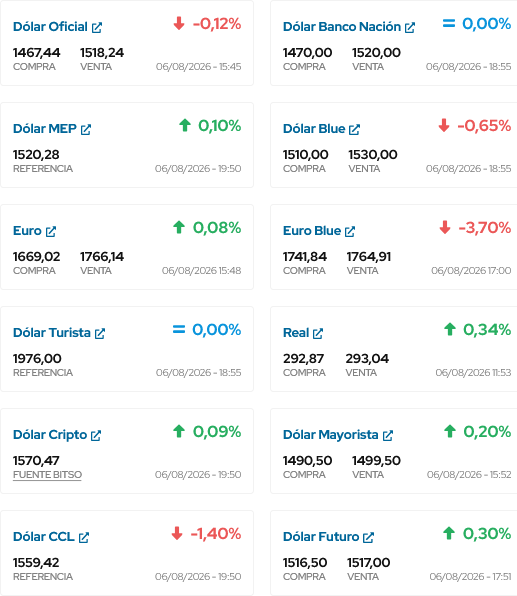Click the red down arrow on Dólar Oficial
The image size is (517, 596).
(179, 24)
